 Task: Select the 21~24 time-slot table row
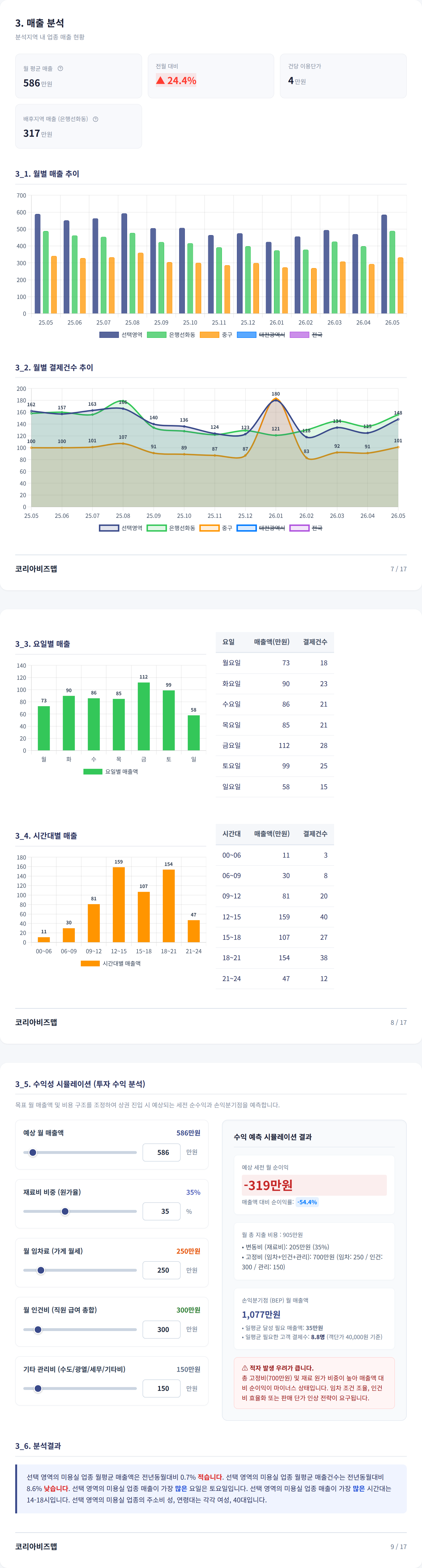275,979
